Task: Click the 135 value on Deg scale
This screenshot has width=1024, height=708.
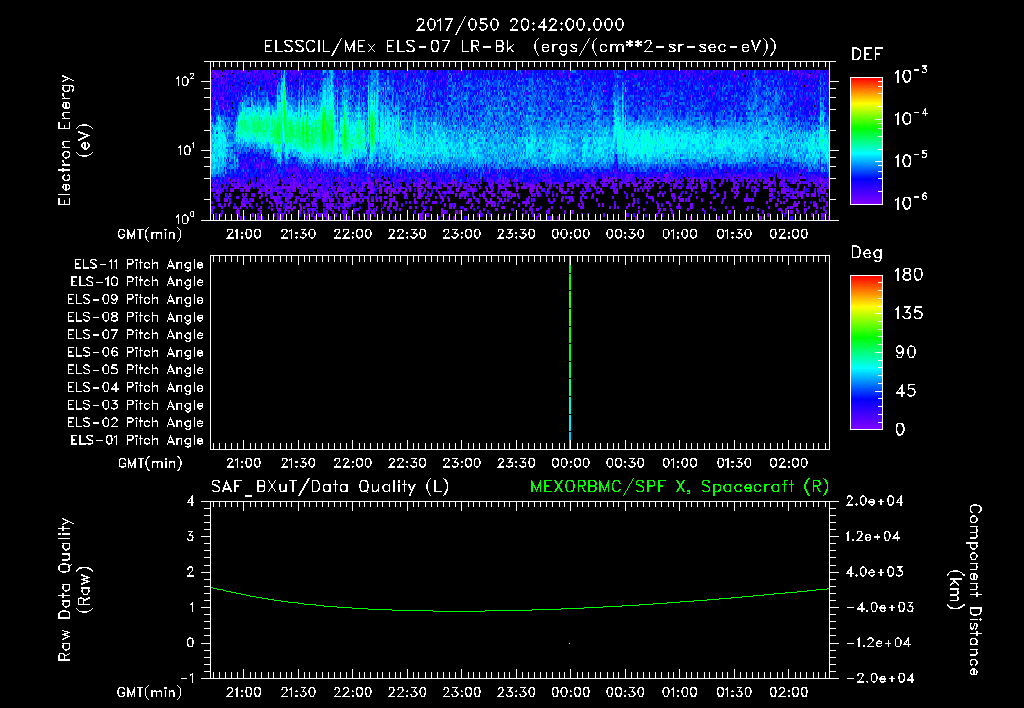Action: tap(908, 314)
